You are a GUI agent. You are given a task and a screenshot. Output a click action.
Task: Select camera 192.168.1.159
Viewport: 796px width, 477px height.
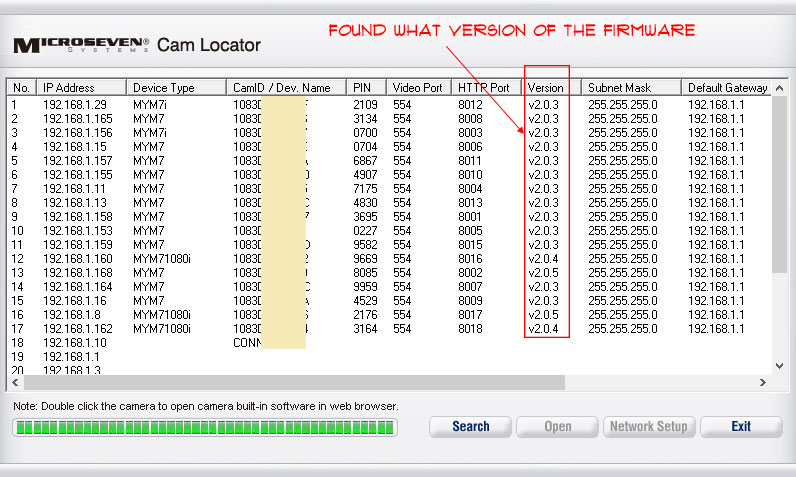coord(389,245)
